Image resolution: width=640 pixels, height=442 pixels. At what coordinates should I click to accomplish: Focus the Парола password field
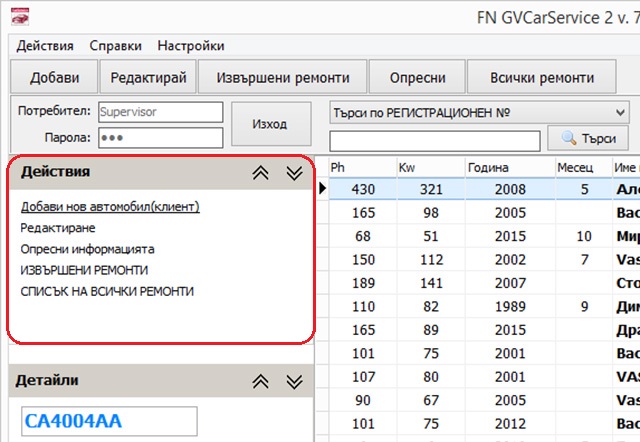pos(146,138)
